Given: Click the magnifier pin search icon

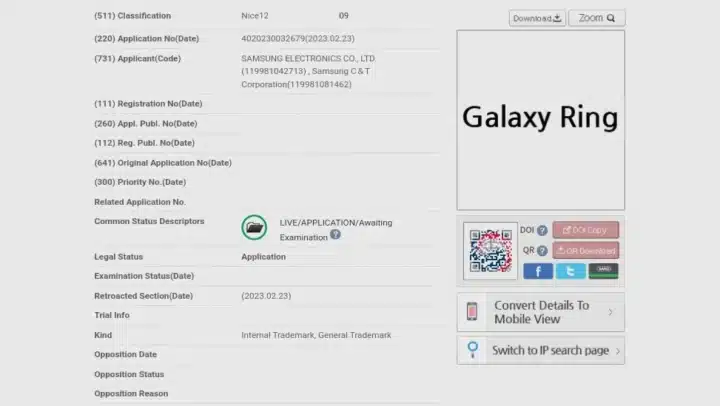Looking at the screenshot, I should [472, 350].
